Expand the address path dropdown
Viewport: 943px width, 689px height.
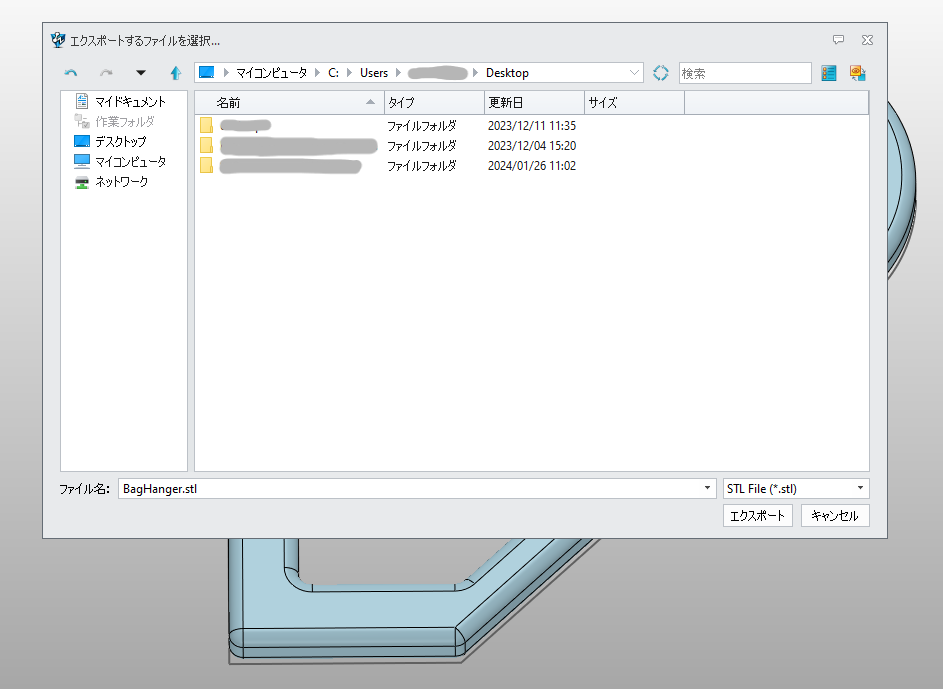[x=634, y=73]
